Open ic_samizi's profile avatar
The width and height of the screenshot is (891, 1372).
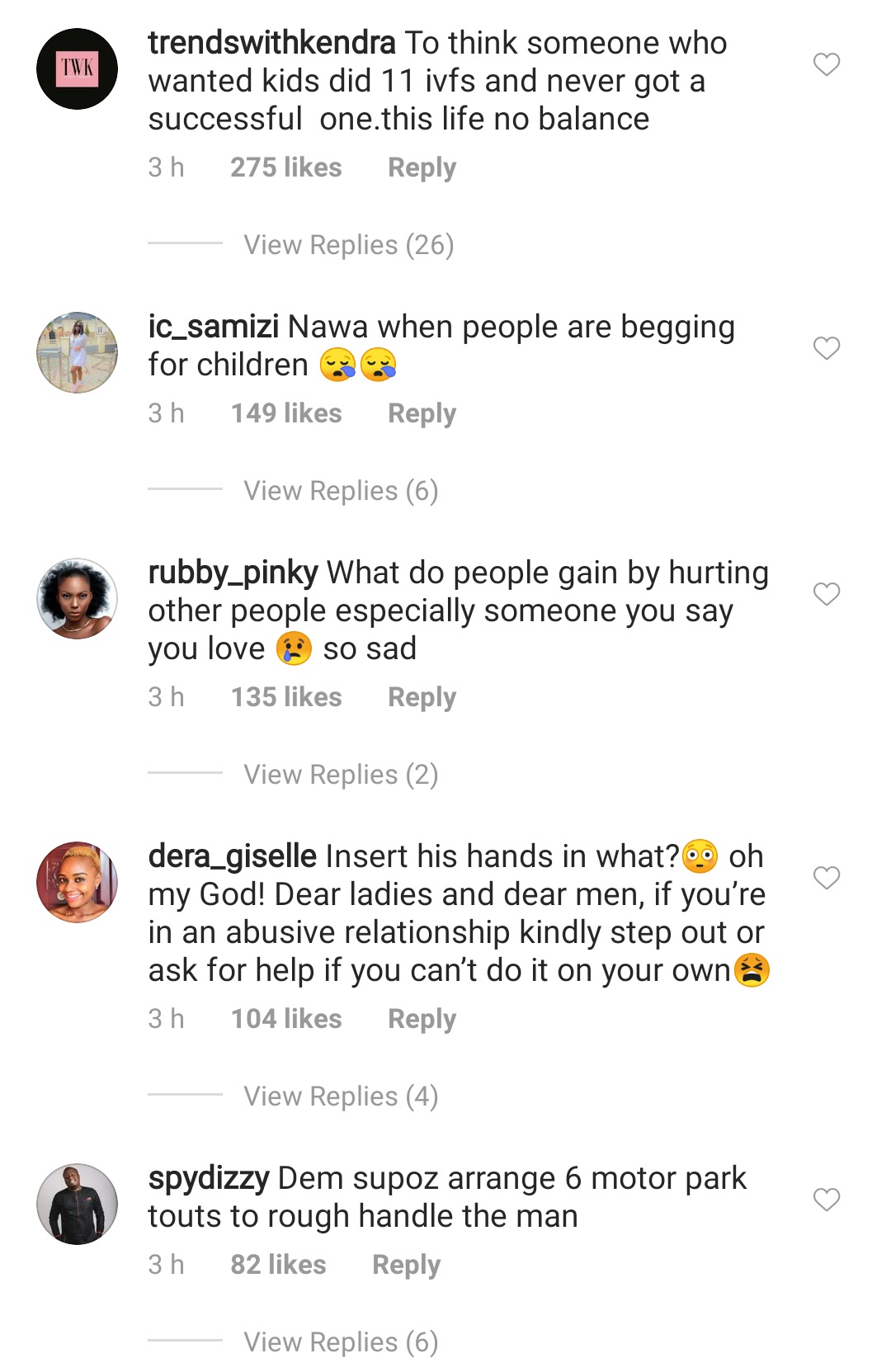click(x=78, y=352)
